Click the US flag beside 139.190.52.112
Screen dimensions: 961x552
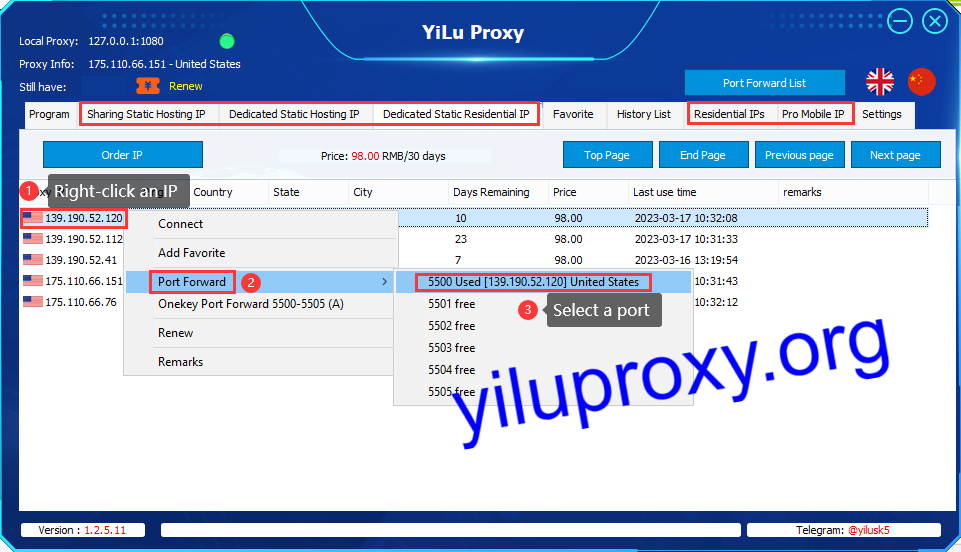(x=33, y=238)
